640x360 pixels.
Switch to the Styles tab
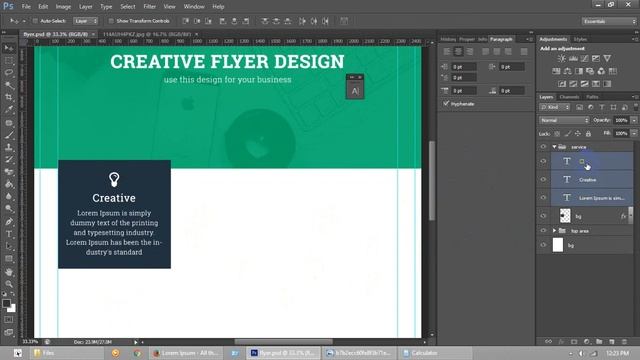pos(580,39)
